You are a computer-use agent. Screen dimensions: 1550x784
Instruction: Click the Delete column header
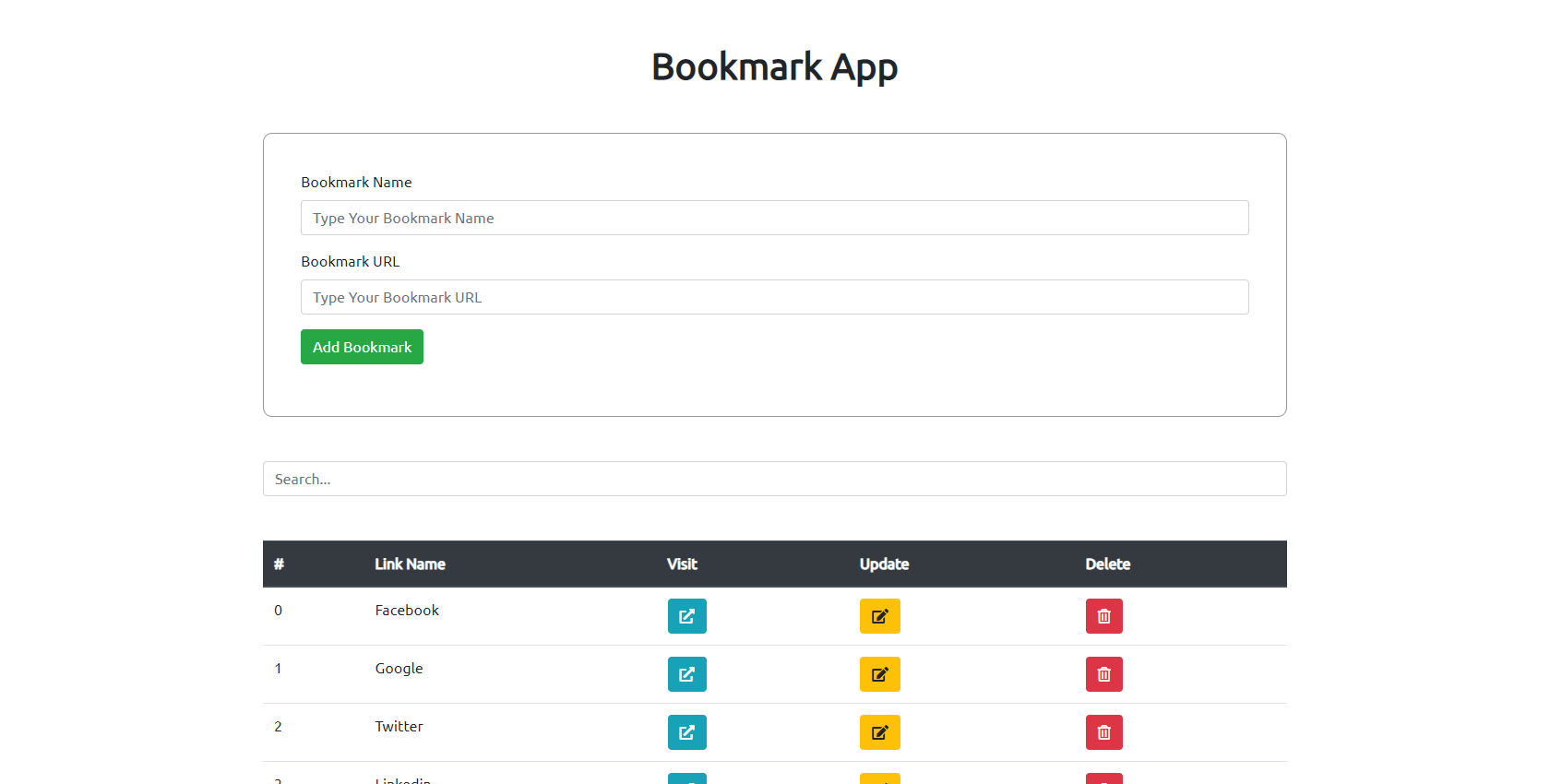[x=1107, y=564]
